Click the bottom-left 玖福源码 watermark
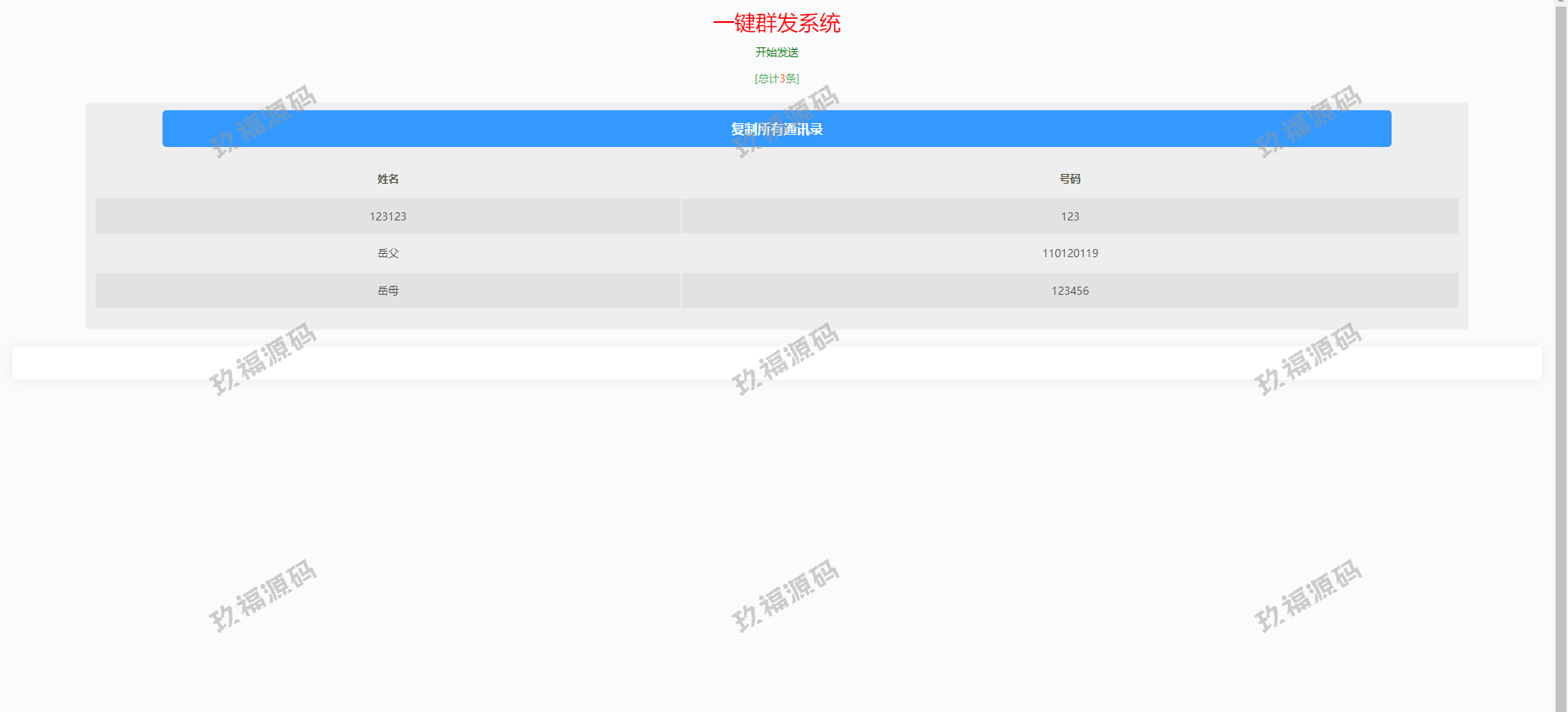This screenshot has height=712, width=1568. [262, 596]
